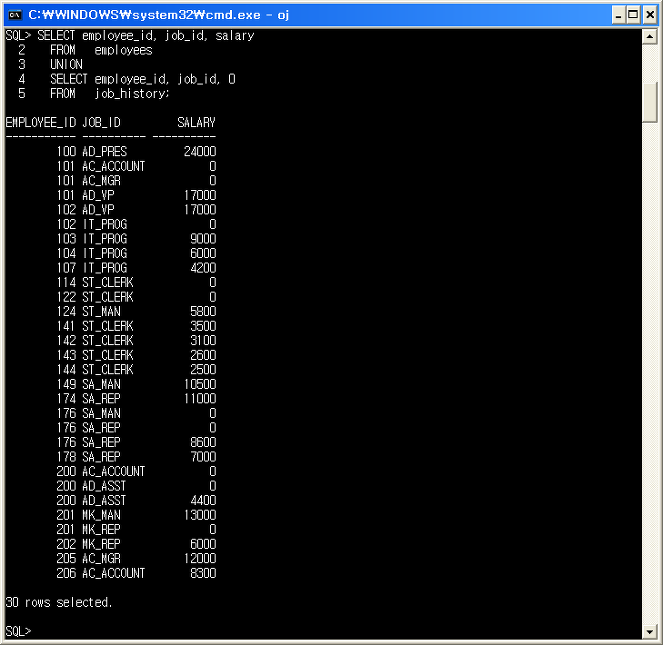
Task: Click salary 7000 in row 178
Action: tap(203, 457)
